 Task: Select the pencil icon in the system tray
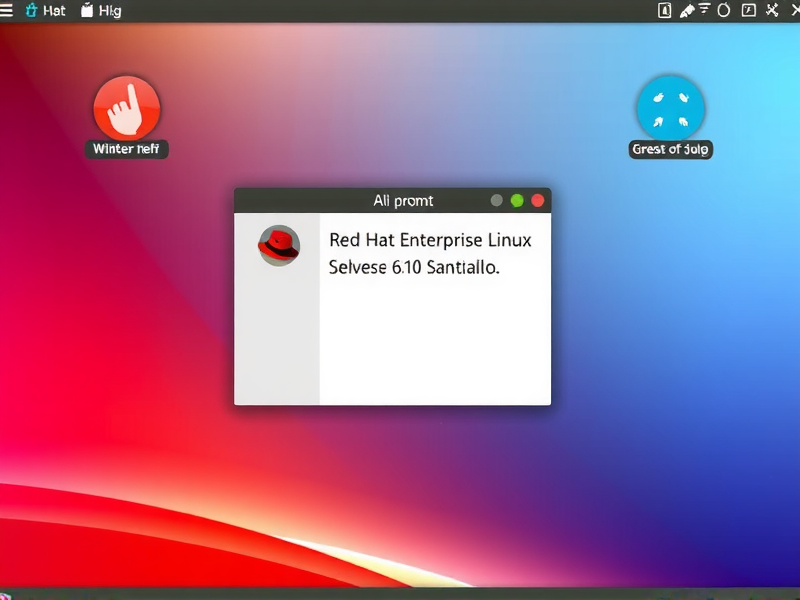(x=687, y=11)
